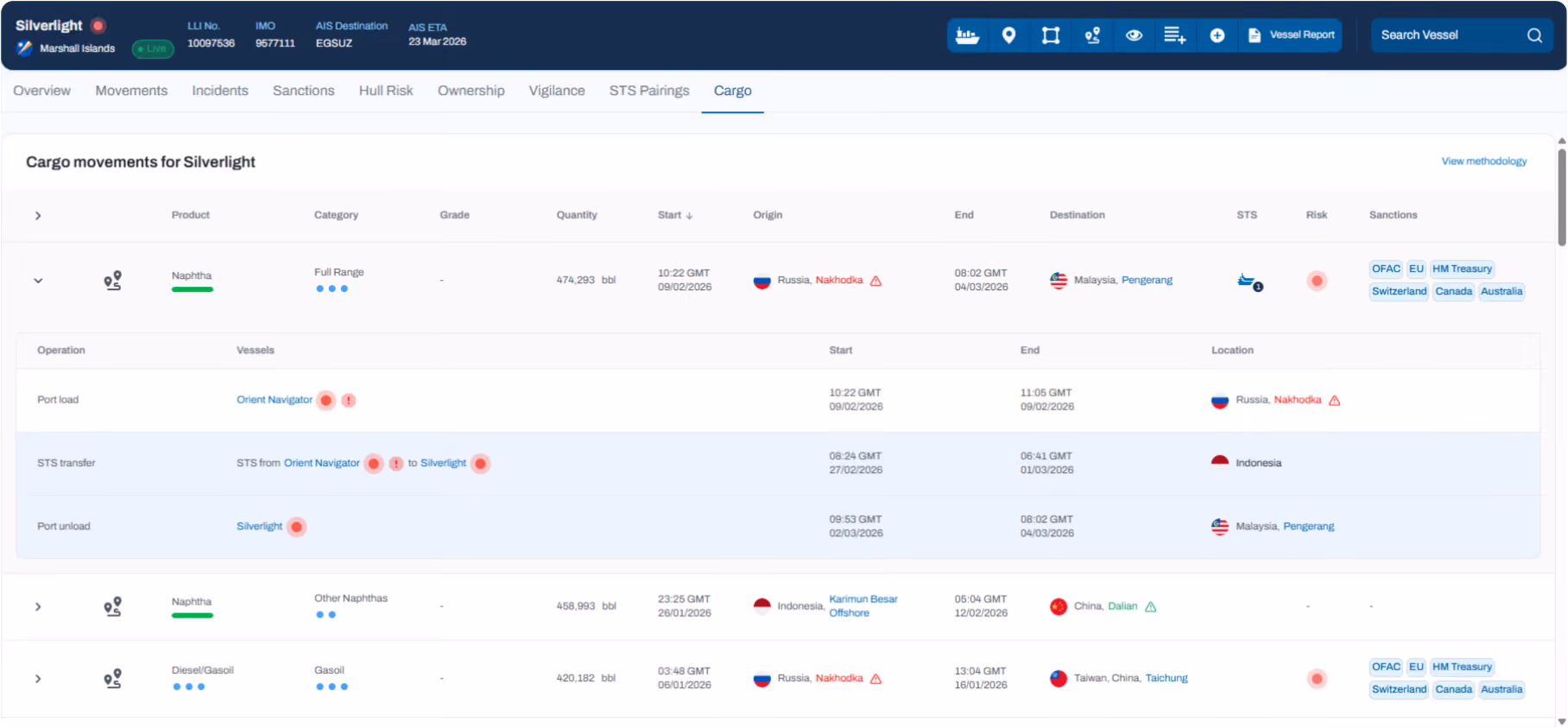The height and width of the screenshot is (728, 1568).
Task: Click route icon in 420,182 bbl row
Action: (x=112, y=679)
